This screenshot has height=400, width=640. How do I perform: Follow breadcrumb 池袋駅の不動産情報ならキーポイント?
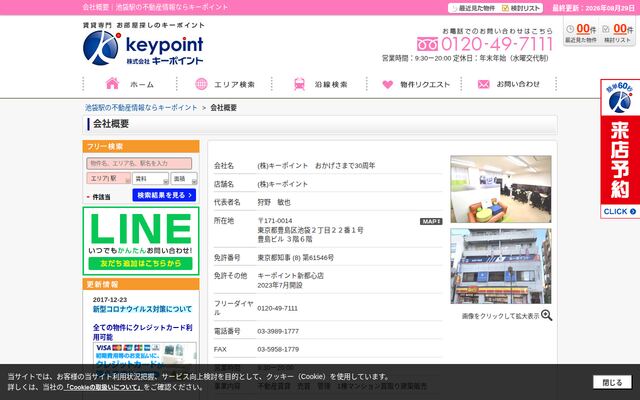pyautogui.click(x=141, y=107)
